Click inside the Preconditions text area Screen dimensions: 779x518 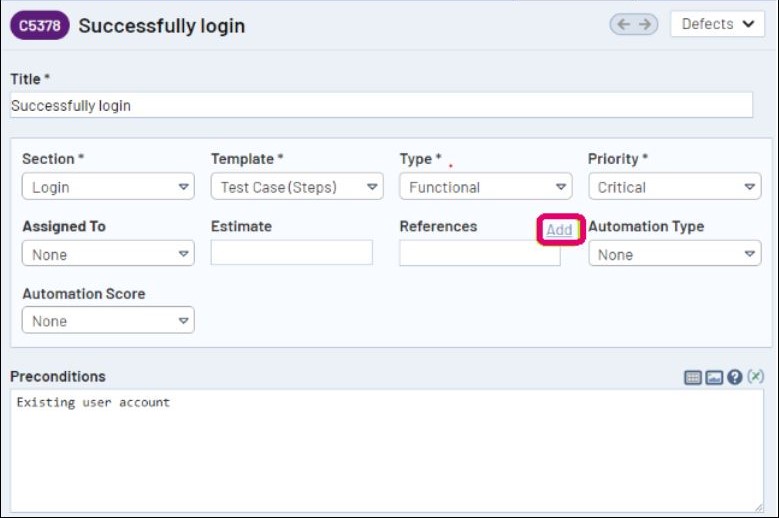click(x=386, y=450)
